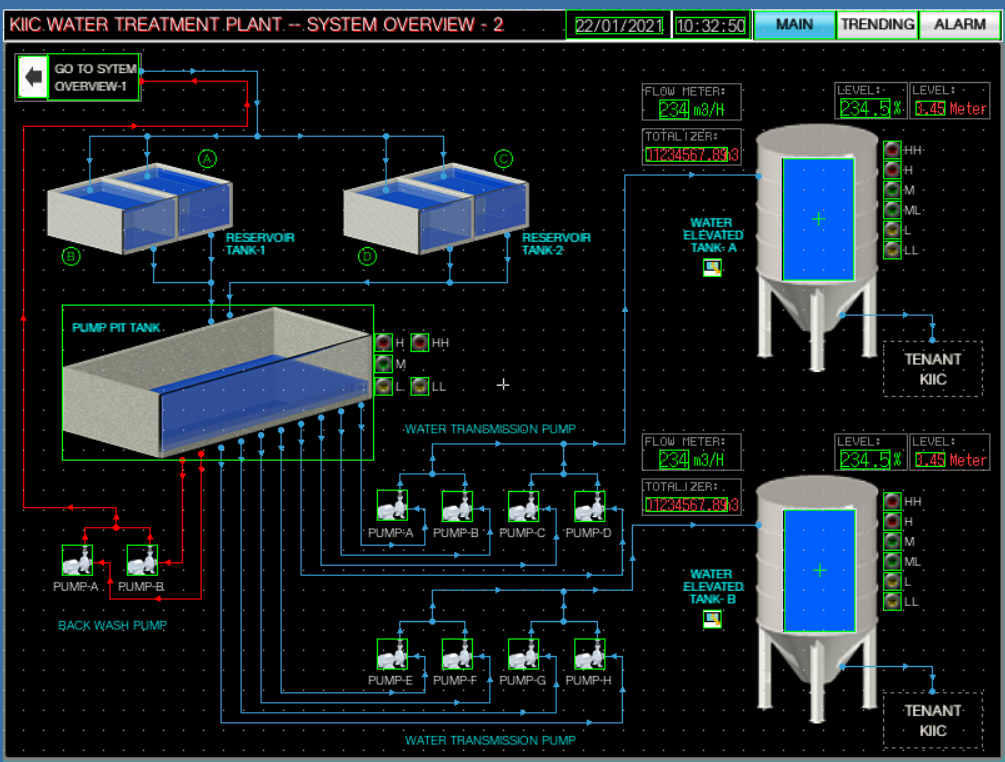Open the Water Elevated Tank-A detail icon
Screen dimensions: 1005x762
click(712, 267)
